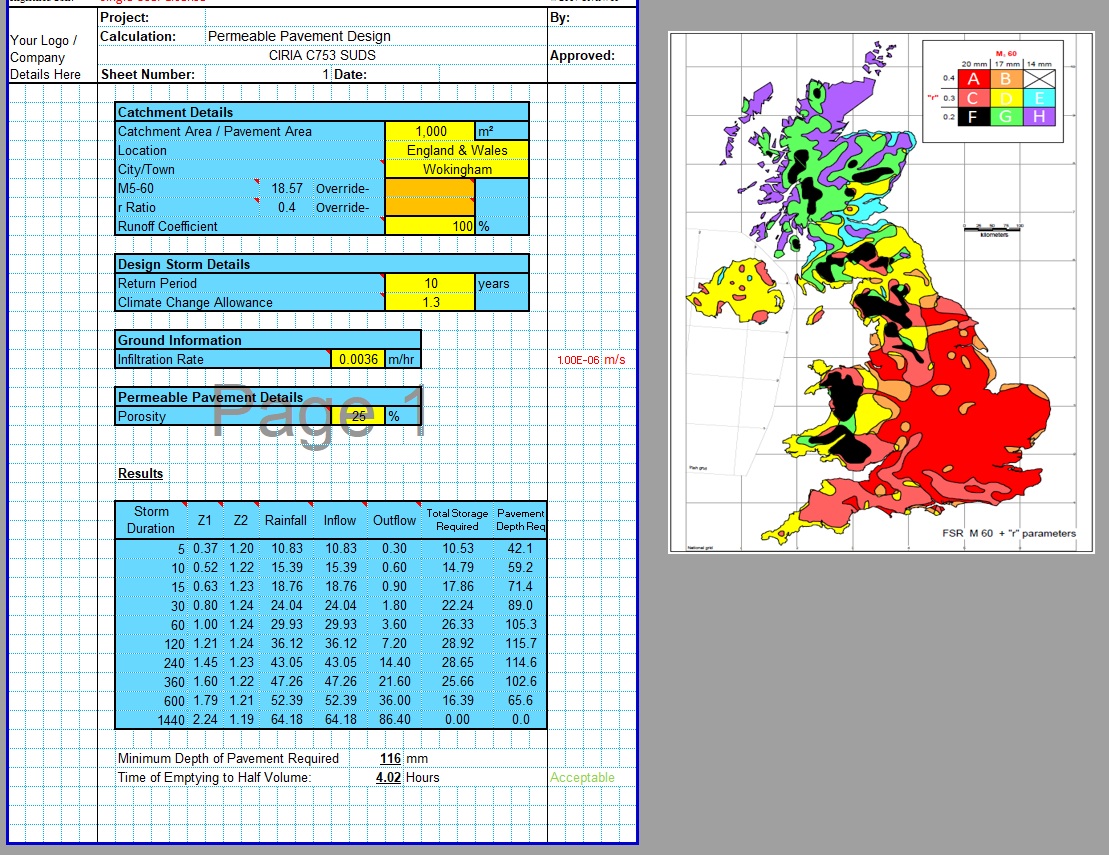Viewport: 1109px width, 855px height.
Task: Click the Infiltration Rate cell showing 0.0036
Action: pyautogui.click(x=360, y=359)
